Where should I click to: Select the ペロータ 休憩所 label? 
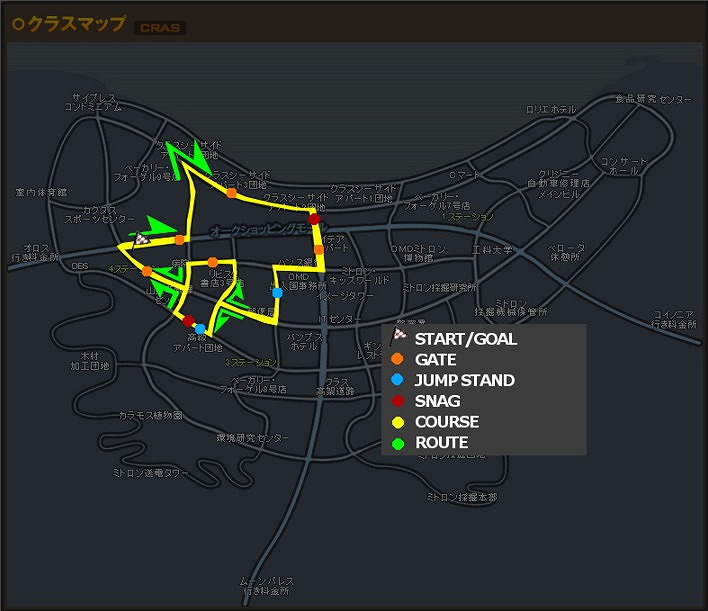click(x=566, y=252)
